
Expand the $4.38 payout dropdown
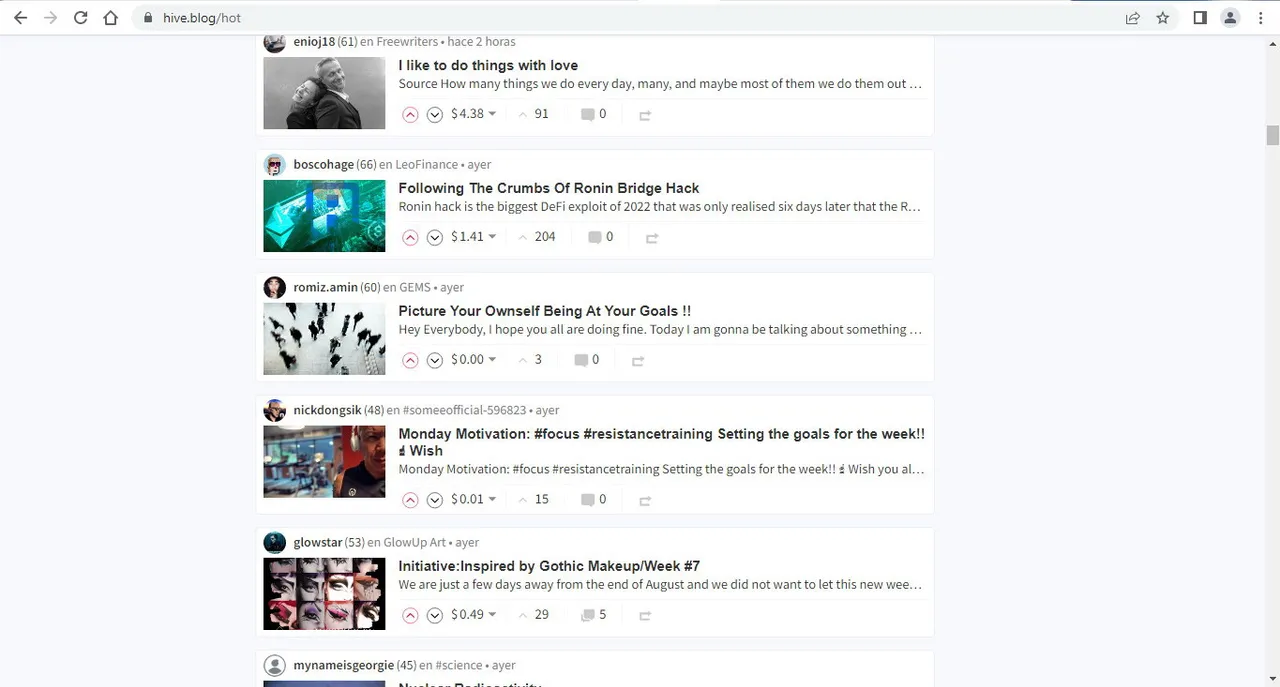474,114
